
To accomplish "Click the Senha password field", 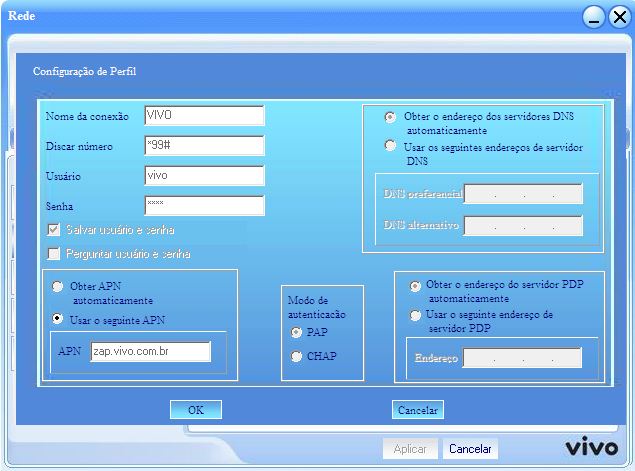I will point(204,206).
